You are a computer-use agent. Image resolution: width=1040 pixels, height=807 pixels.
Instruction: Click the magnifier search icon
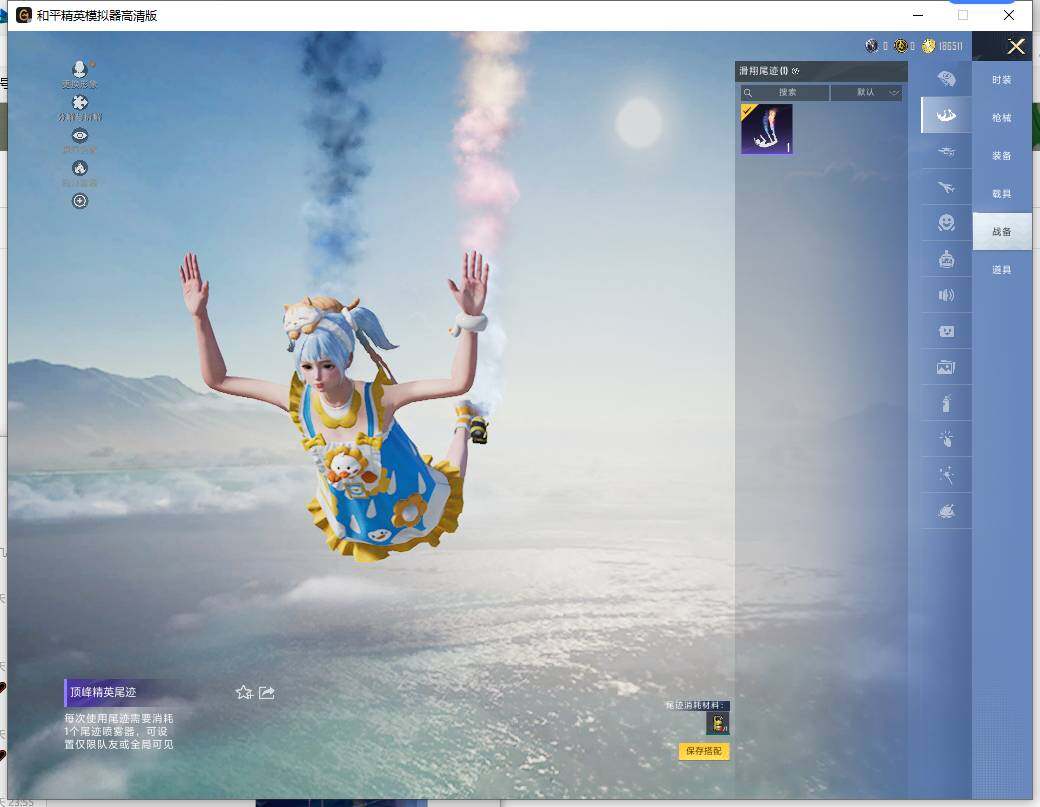pos(748,93)
